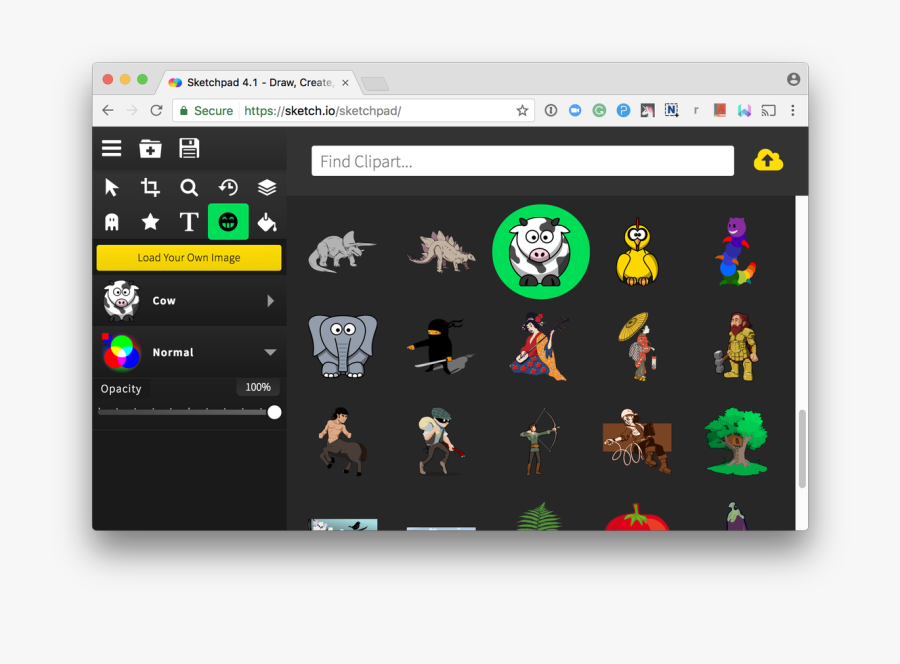Select the paint bucket fill tool
This screenshot has width=900, height=664.
pos(267,222)
